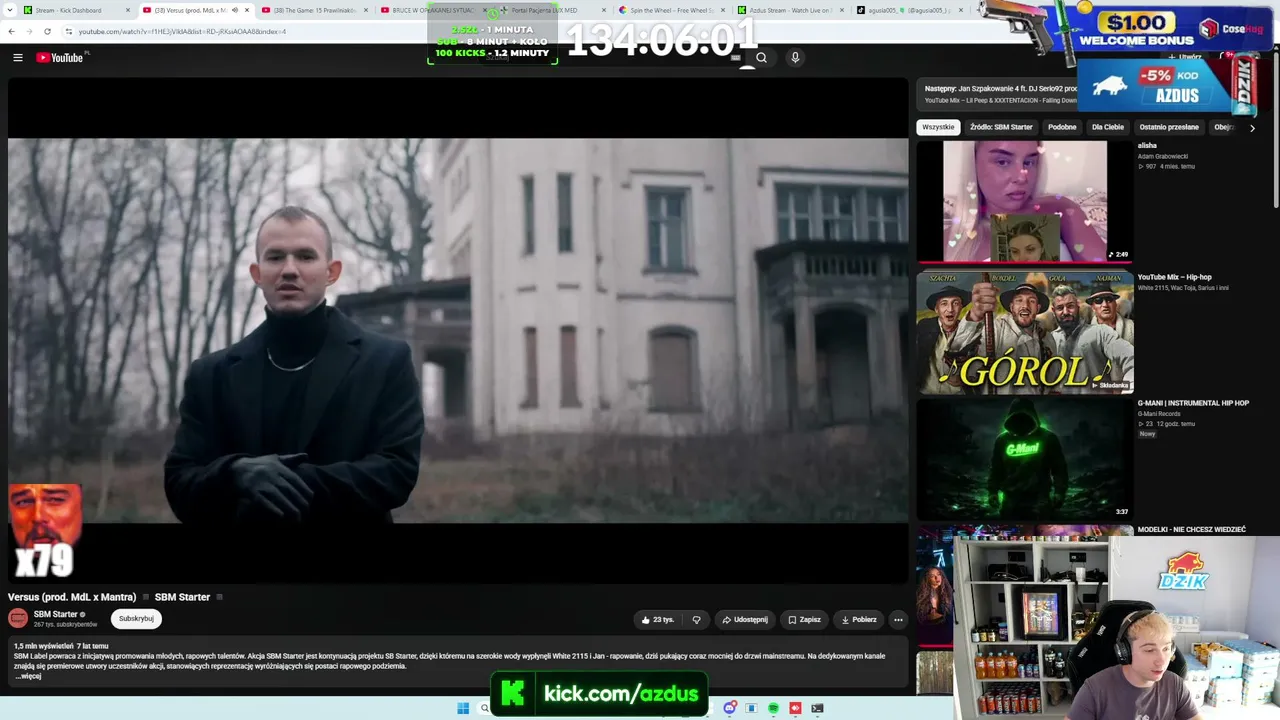Open the three-dot more actions menu
This screenshot has width=1280, height=720.
point(898,620)
